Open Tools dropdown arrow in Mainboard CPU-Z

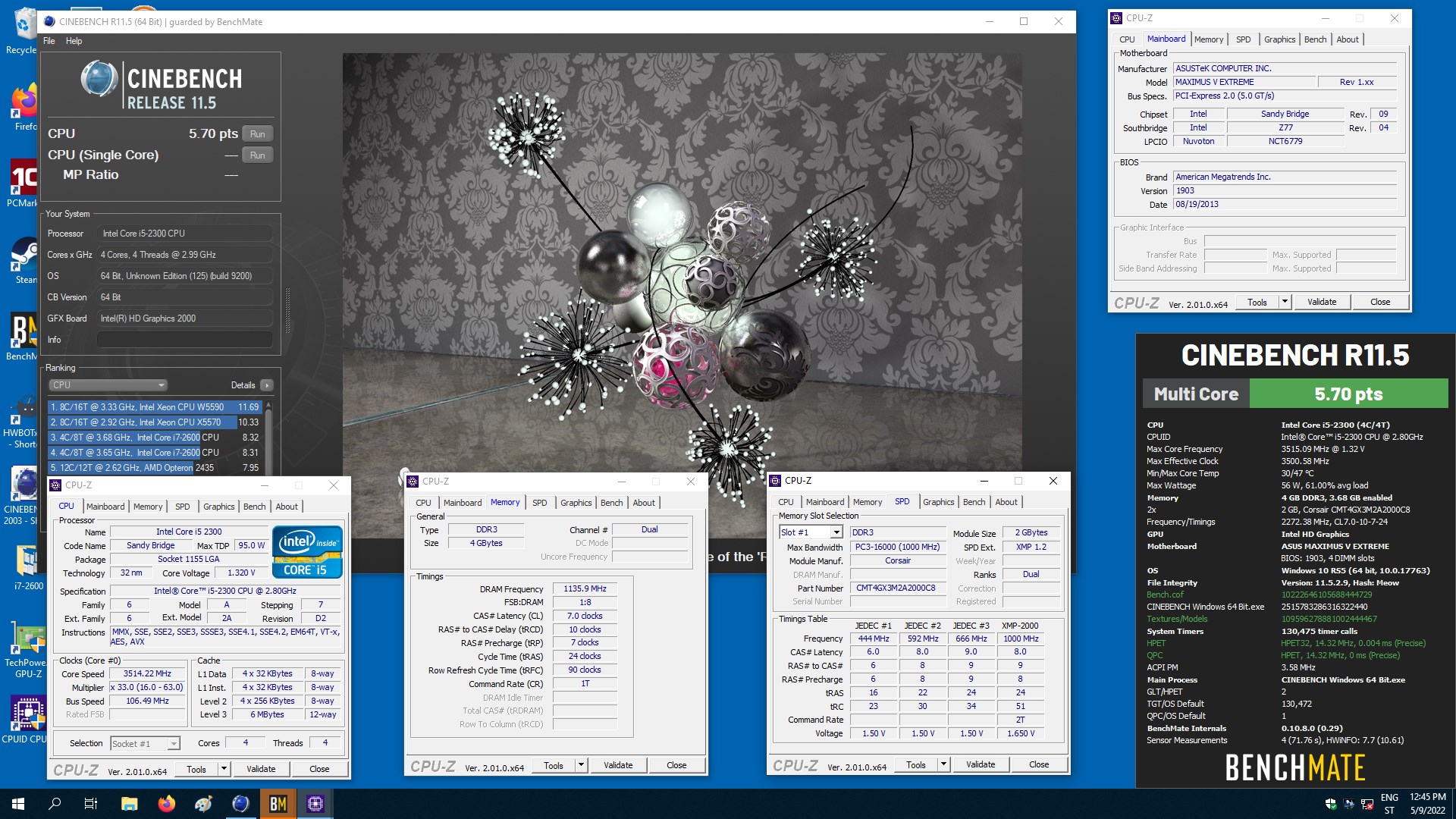tap(1285, 302)
